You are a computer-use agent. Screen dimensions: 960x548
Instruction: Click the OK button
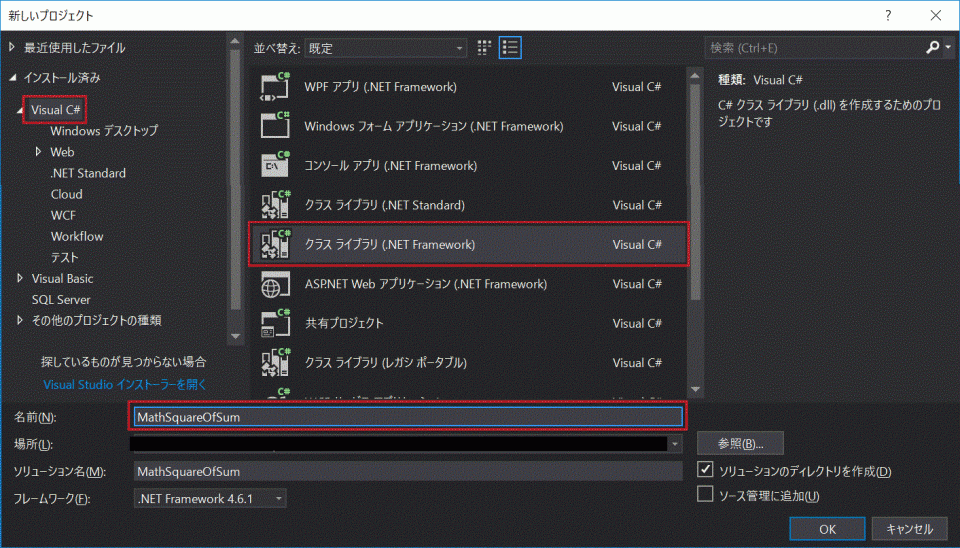[827, 529]
